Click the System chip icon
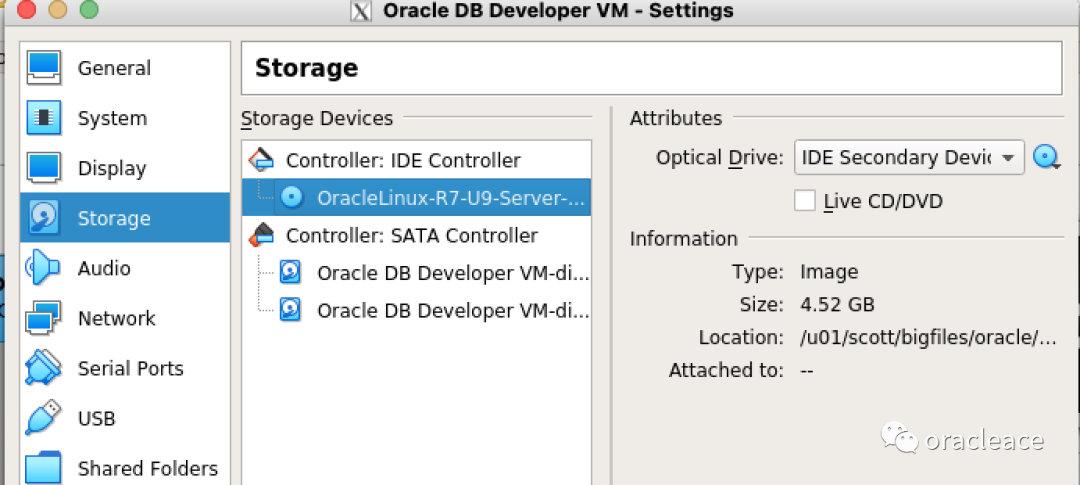The width and height of the screenshot is (1080, 485). [44, 118]
